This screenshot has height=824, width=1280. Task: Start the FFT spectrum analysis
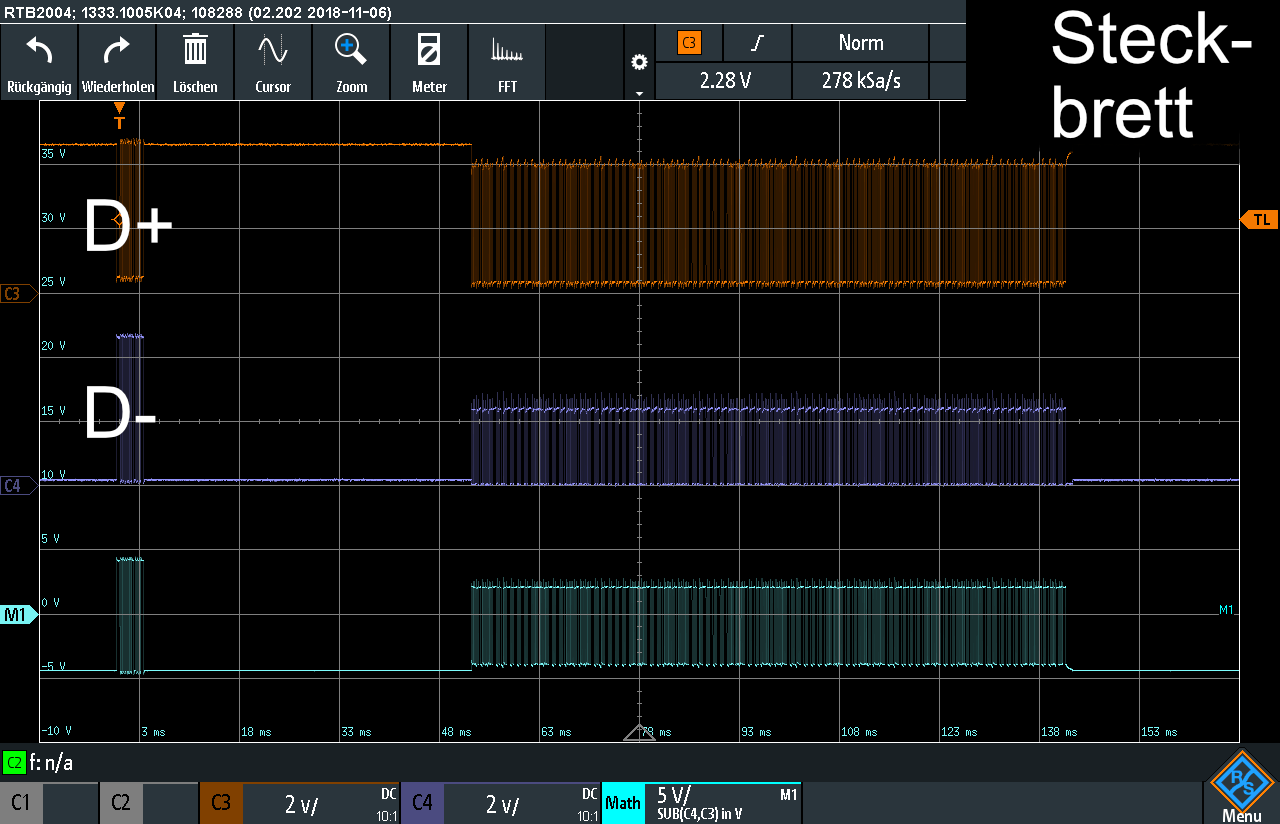tap(507, 62)
